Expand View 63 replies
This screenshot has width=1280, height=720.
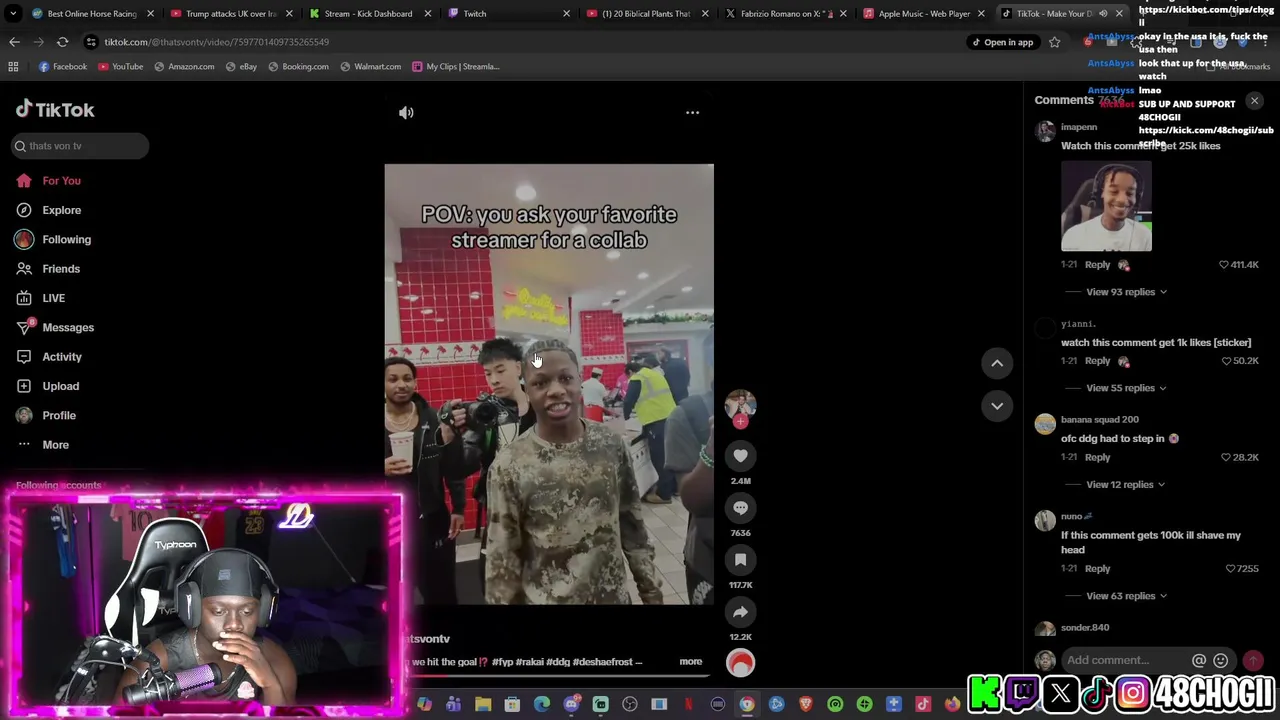point(1126,596)
